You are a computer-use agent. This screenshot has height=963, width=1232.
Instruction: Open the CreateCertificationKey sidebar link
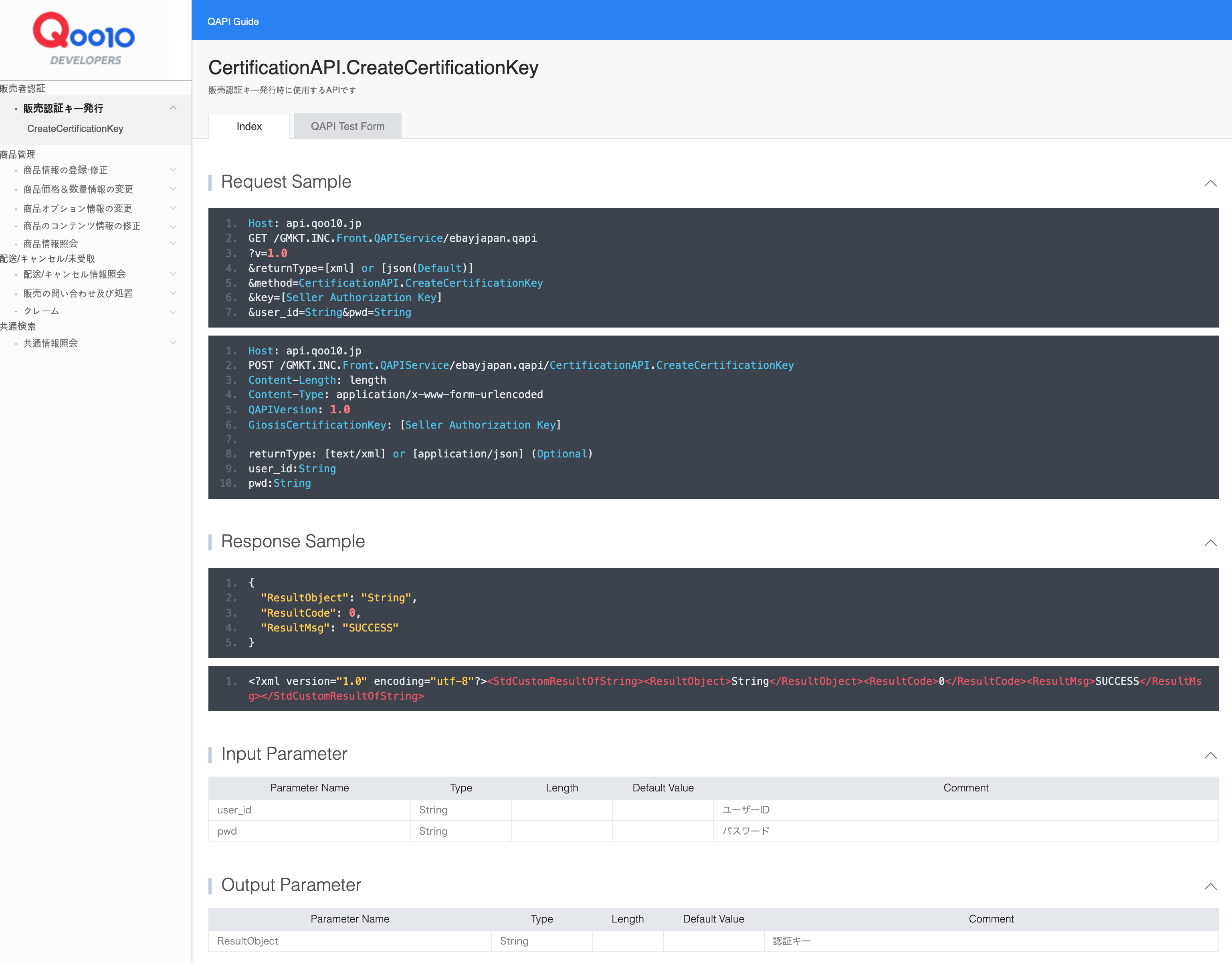coord(75,129)
